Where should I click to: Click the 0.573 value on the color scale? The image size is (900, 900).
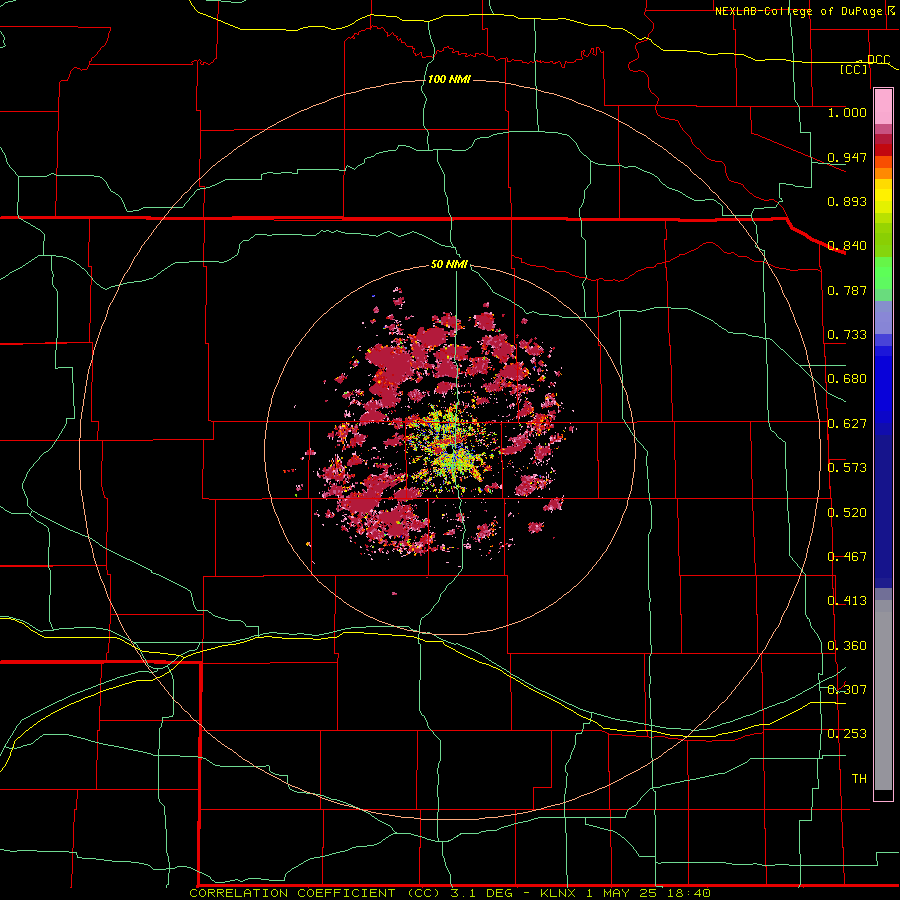click(x=847, y=468)
